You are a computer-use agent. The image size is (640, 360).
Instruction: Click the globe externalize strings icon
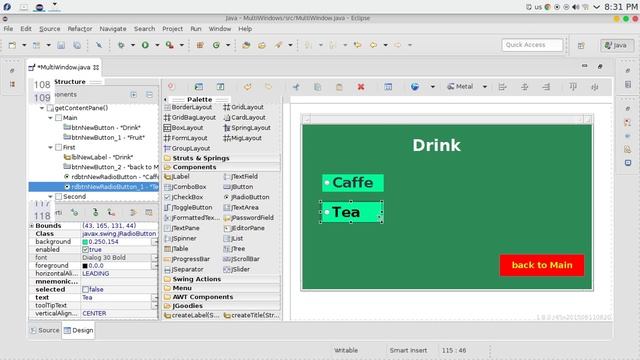pos(415,87)
